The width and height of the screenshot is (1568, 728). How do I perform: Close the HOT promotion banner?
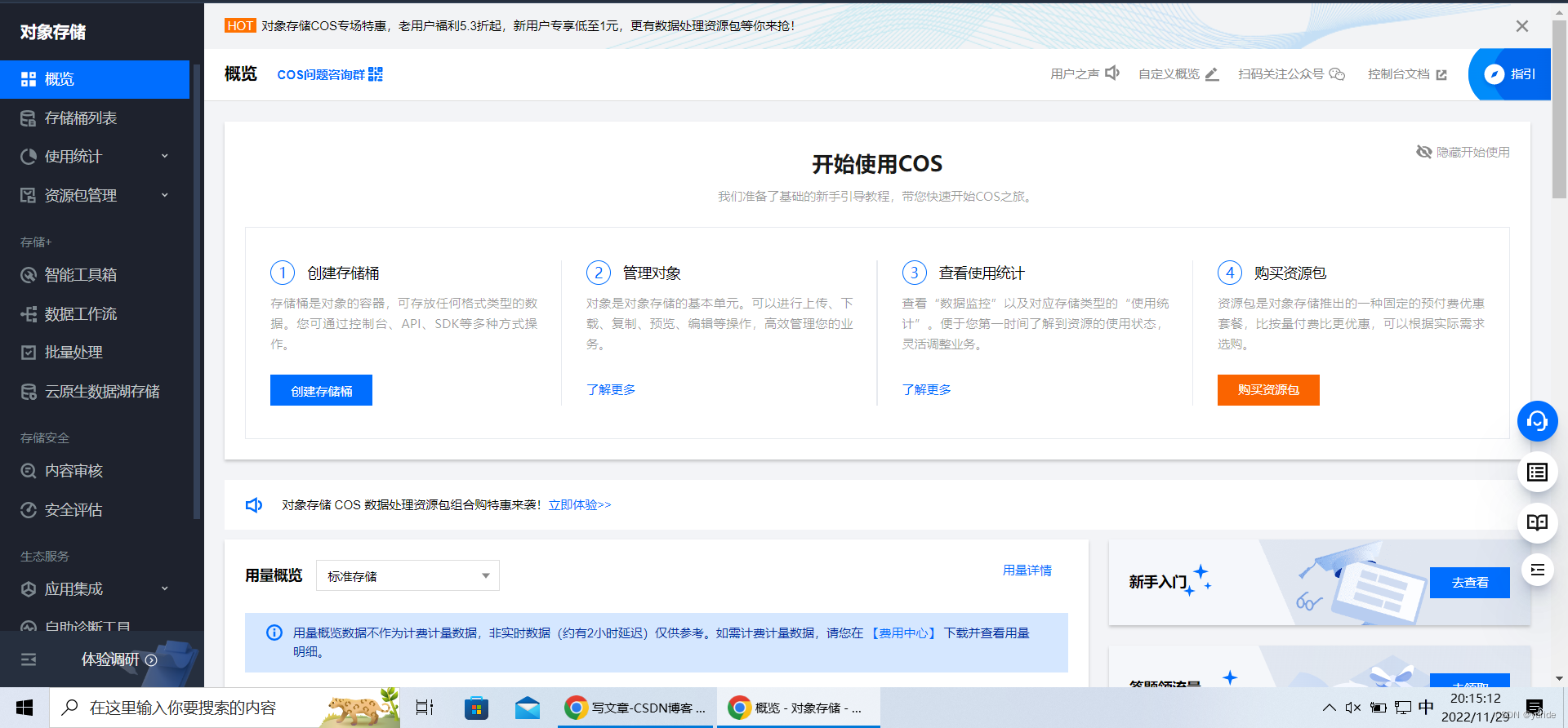click(x=1522, y=26)
